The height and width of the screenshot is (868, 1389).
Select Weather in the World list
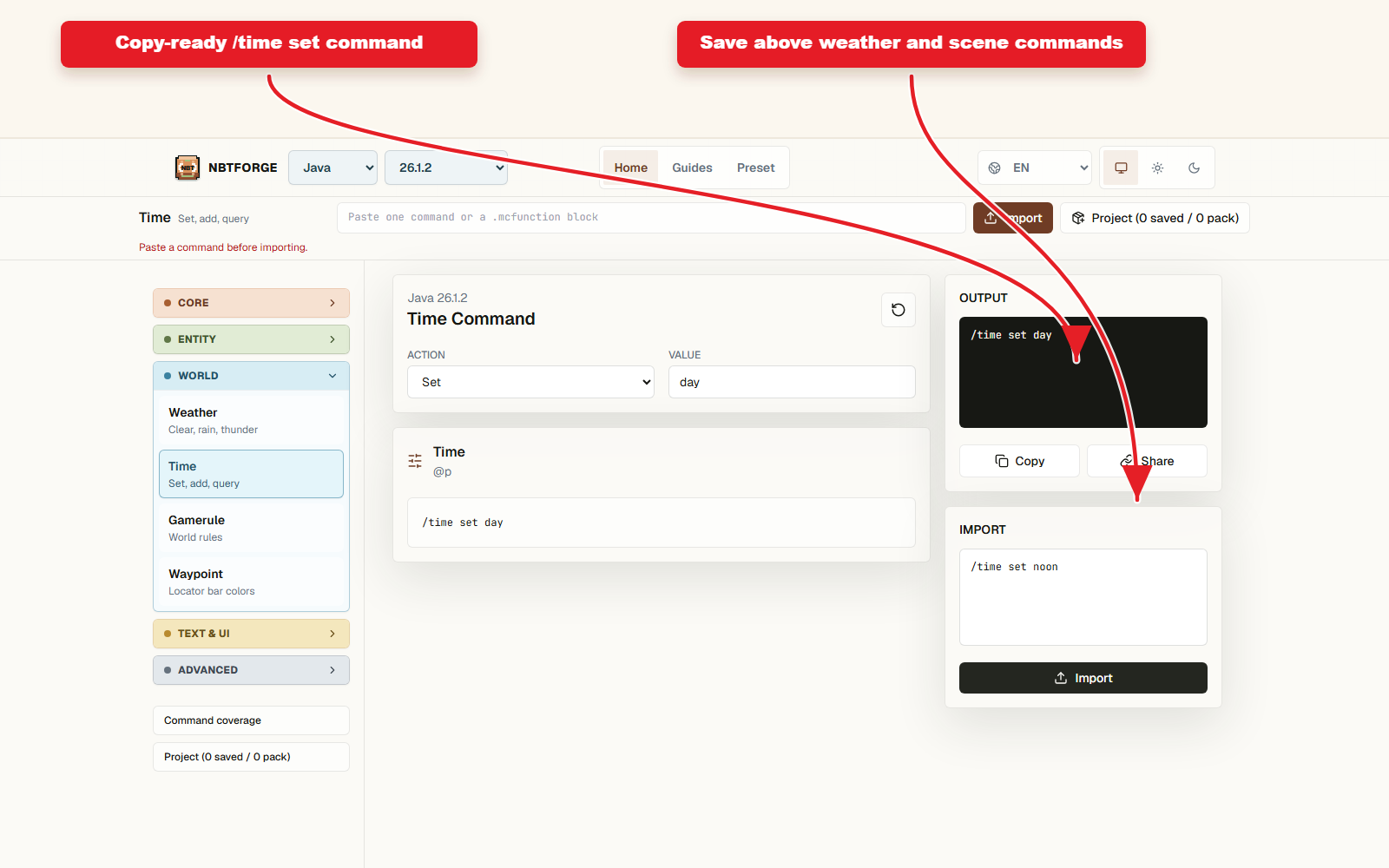(251, 420)
